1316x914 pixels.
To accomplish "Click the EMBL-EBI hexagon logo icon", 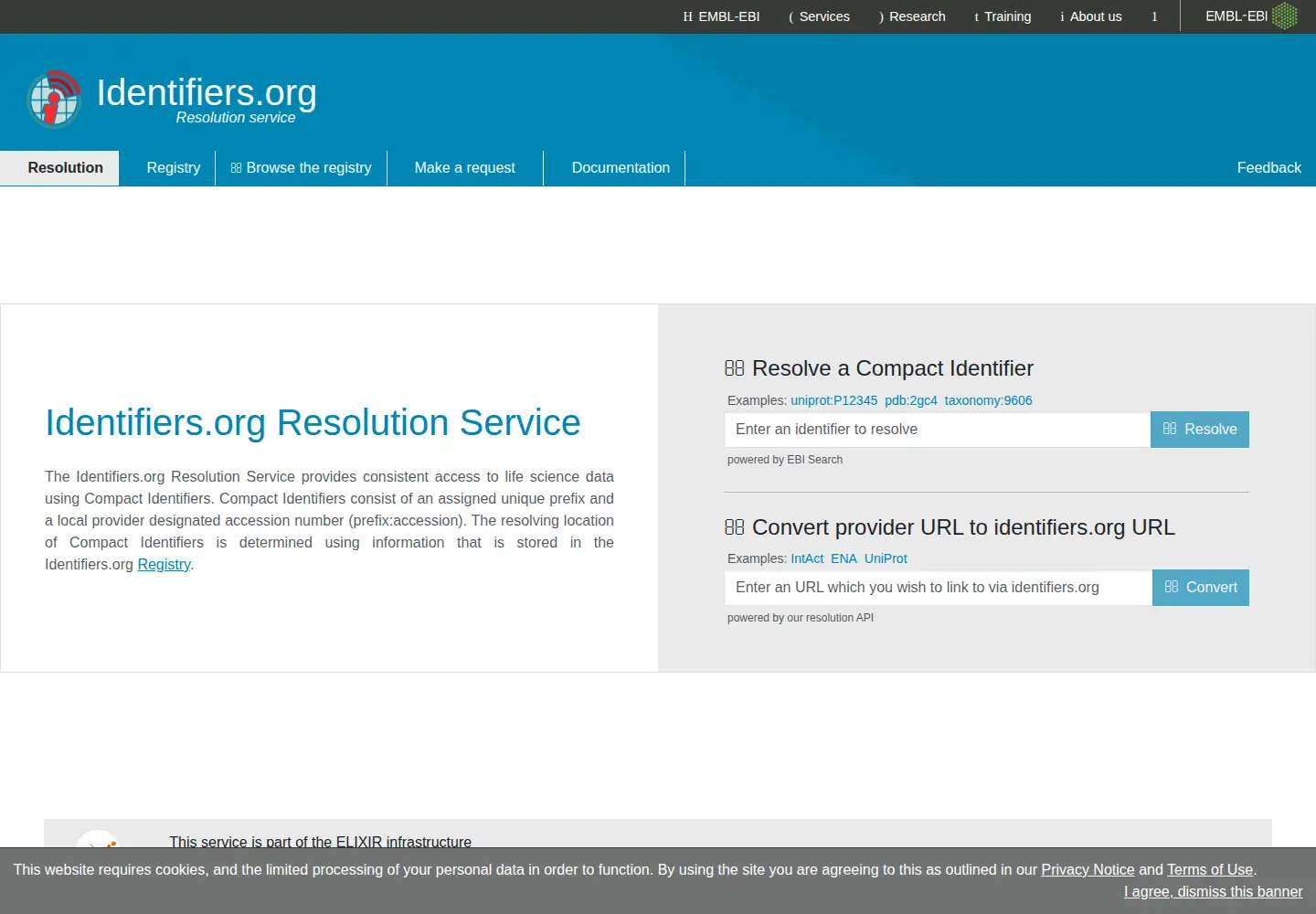I will coord(1285,16).
